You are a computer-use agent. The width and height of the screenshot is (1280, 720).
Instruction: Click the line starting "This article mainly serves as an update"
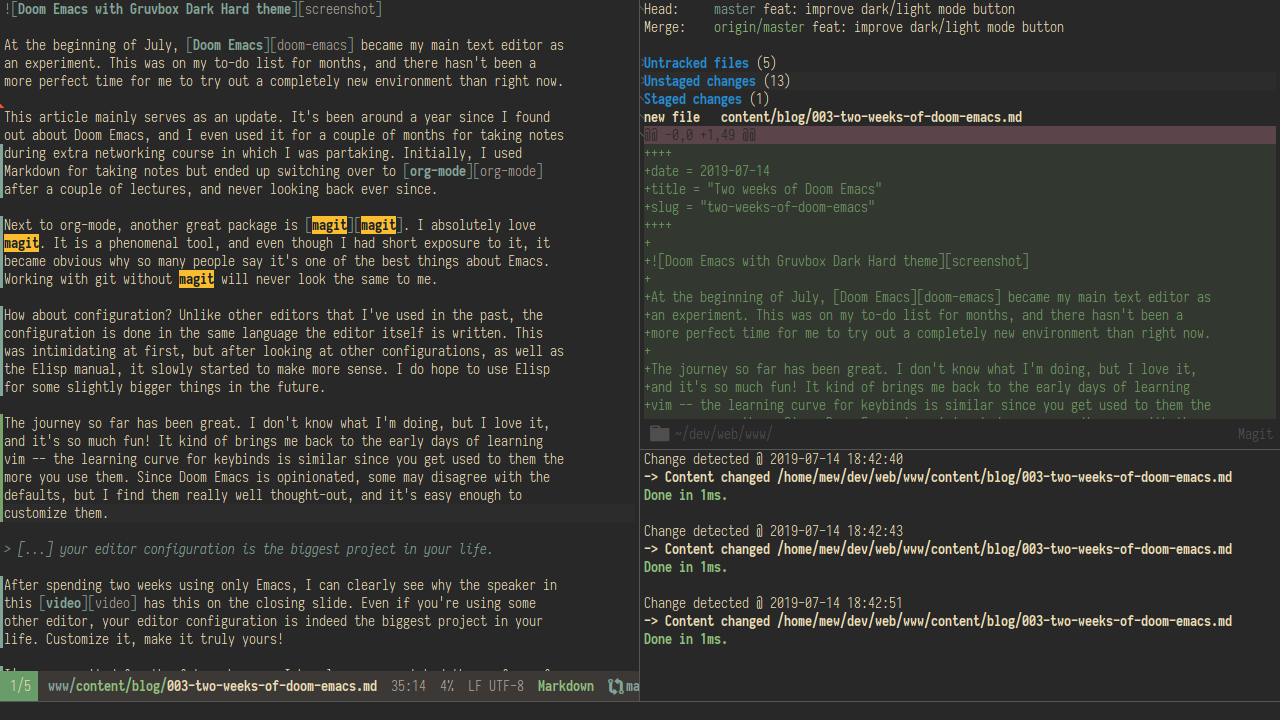[x=277, y=117]
